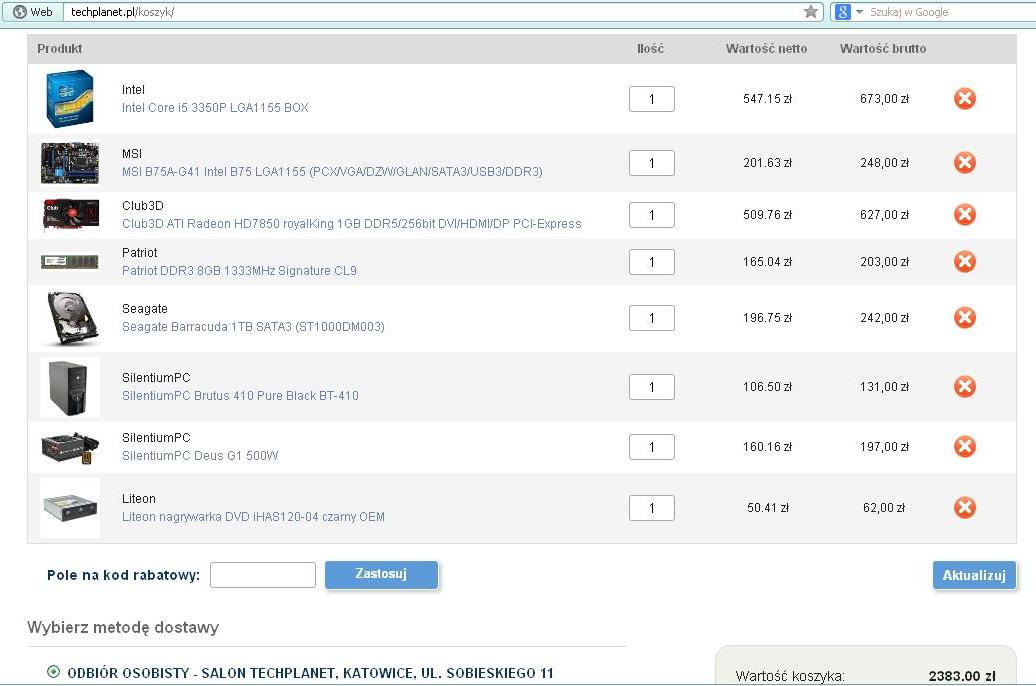Click the 627,00 zł gross price
The height and width of the screenshot is (686, 1036).
pyautogui.click(x=884, y=215)
